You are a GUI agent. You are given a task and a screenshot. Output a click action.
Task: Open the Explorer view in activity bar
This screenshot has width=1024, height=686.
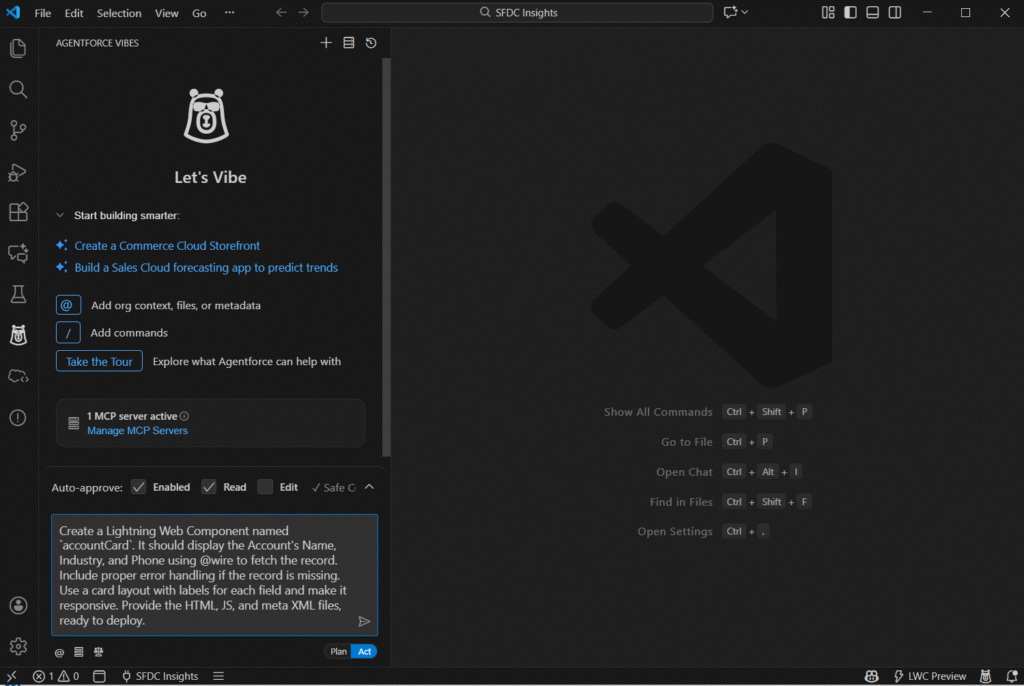pyautogui.click(x=18, y=48)
